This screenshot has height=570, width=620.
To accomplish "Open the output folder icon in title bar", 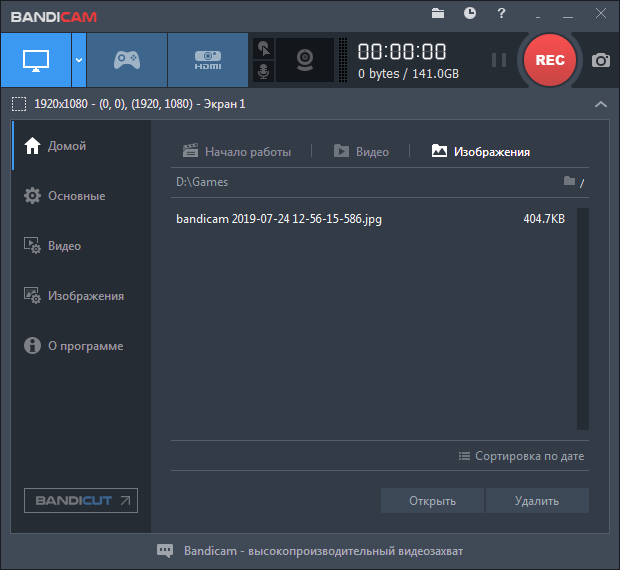I will coord(438,14).
